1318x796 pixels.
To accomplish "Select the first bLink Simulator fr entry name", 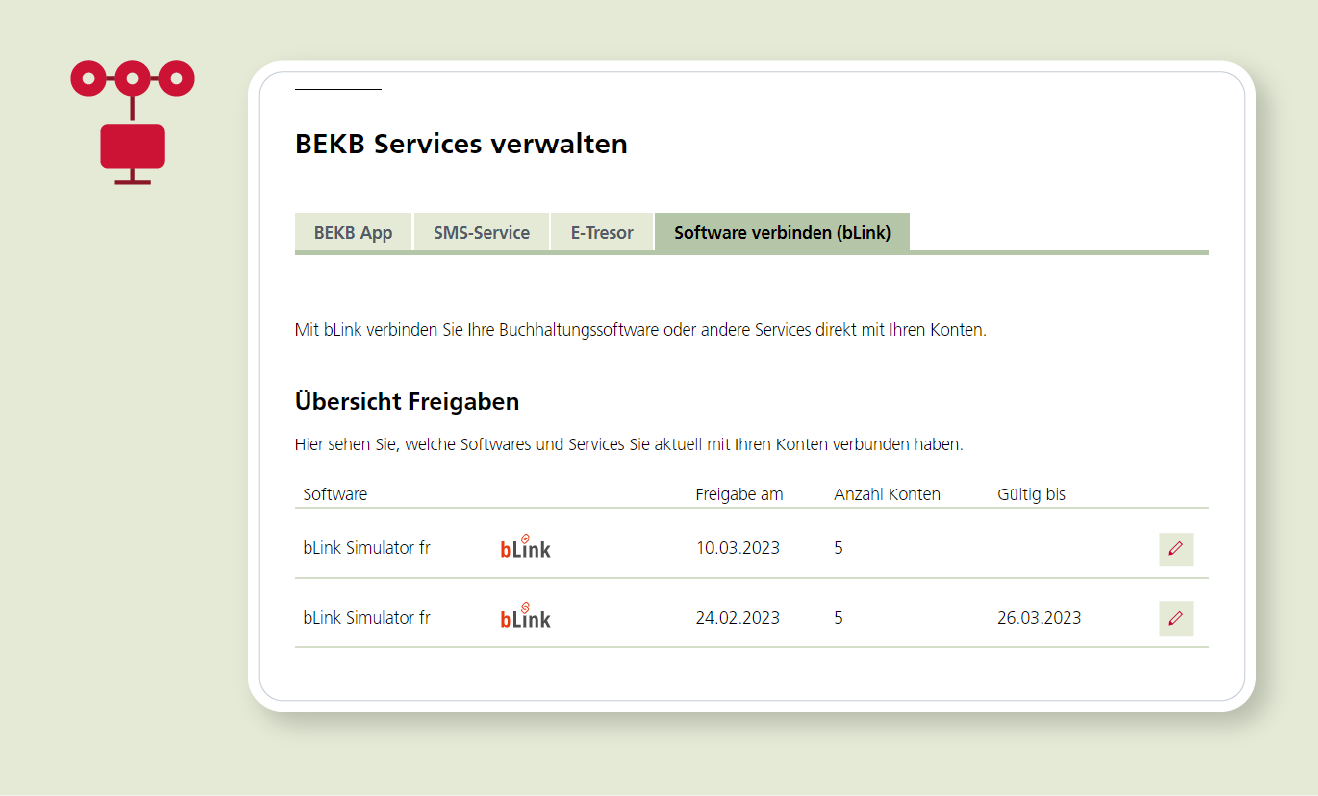I will tap(367, 548).
